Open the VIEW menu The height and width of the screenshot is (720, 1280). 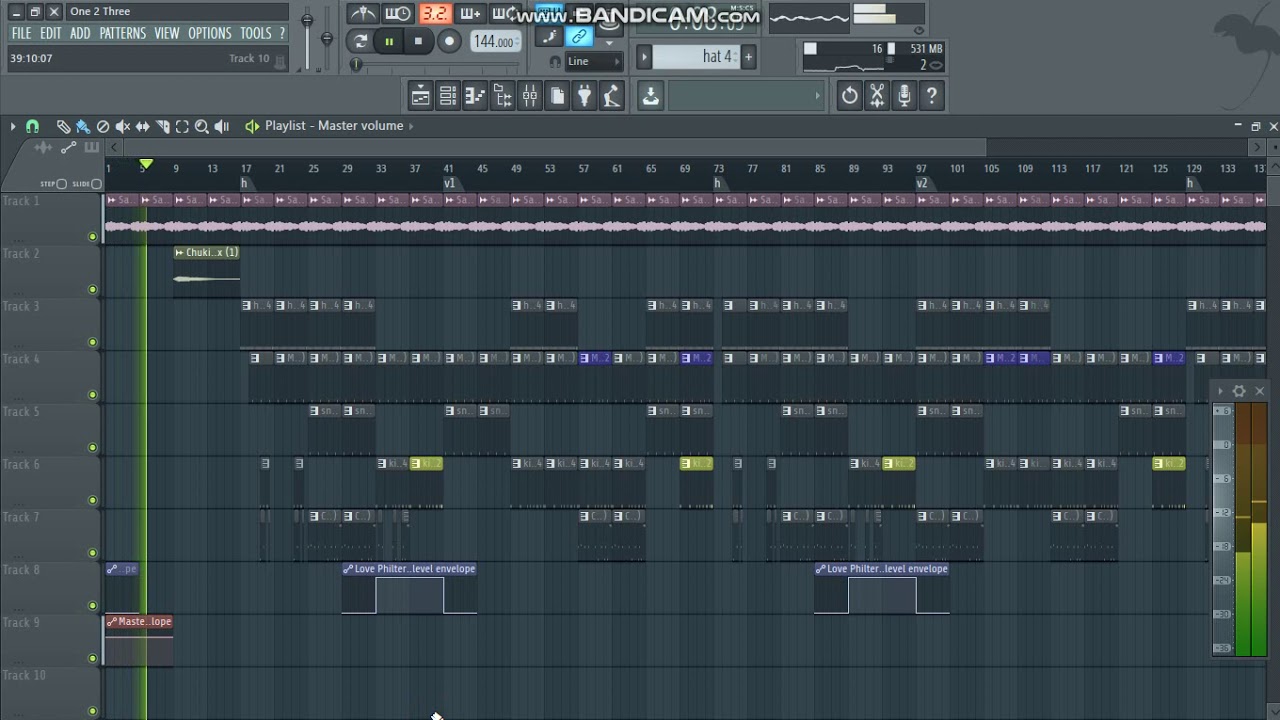pos(167,33)
